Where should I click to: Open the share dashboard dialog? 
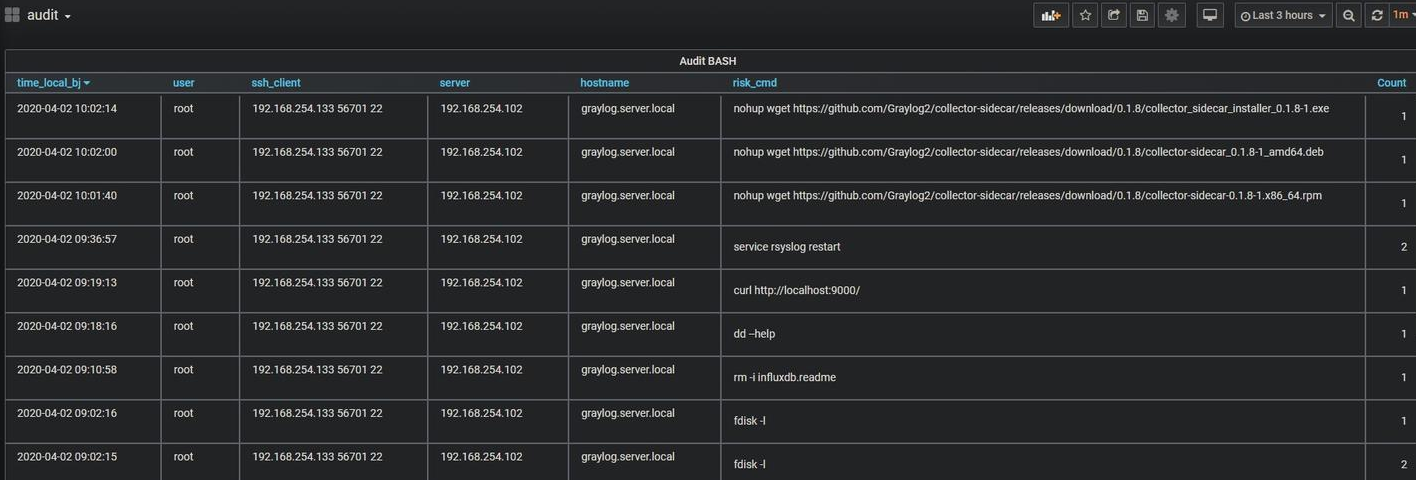click(x=1113, y=15)
